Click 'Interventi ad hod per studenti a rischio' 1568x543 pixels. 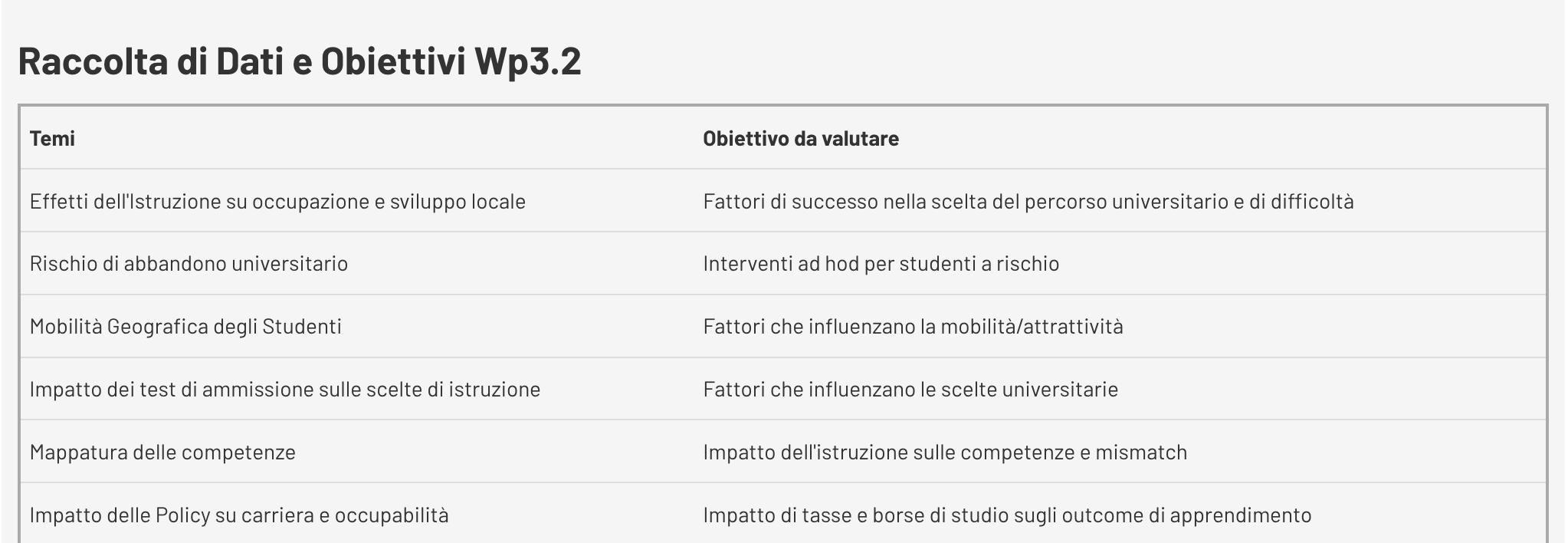(881, 264)
